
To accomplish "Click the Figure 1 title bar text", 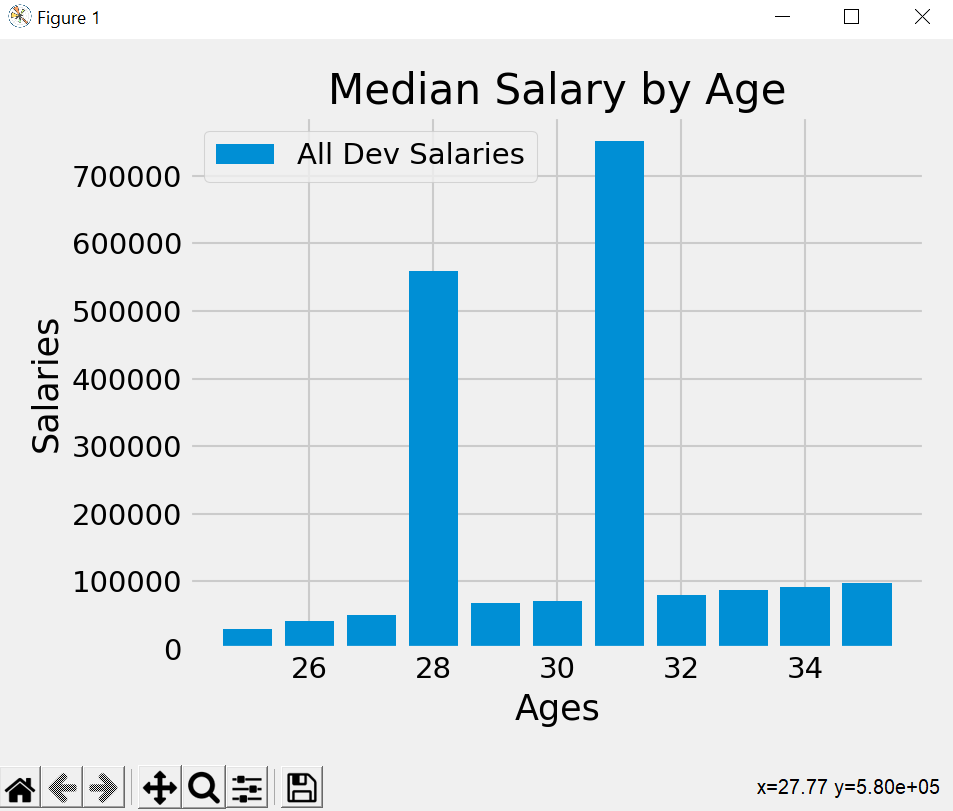I will 68,17.
